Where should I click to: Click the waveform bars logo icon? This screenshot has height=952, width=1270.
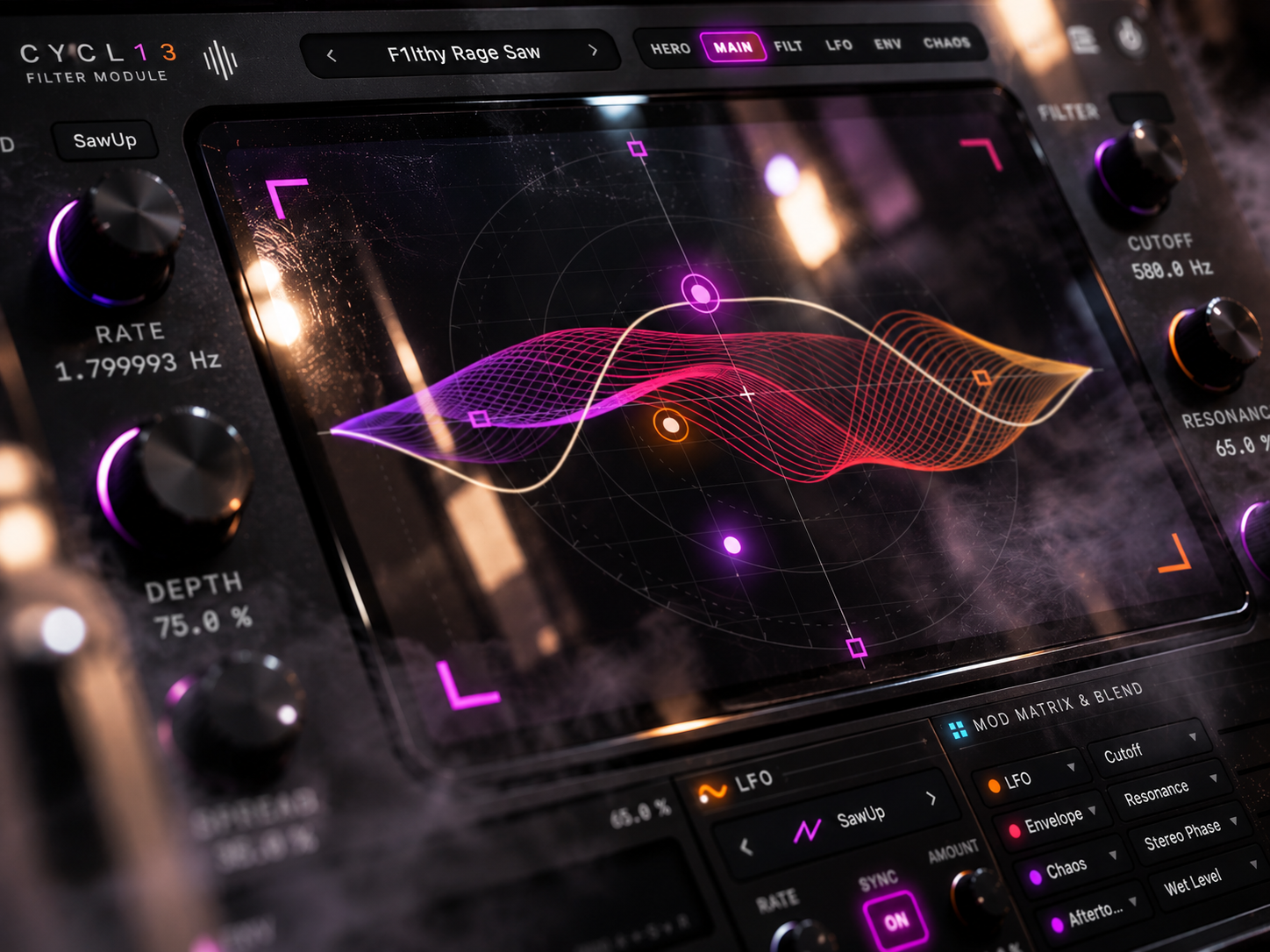pyautogui.click(x=220, y=60)
